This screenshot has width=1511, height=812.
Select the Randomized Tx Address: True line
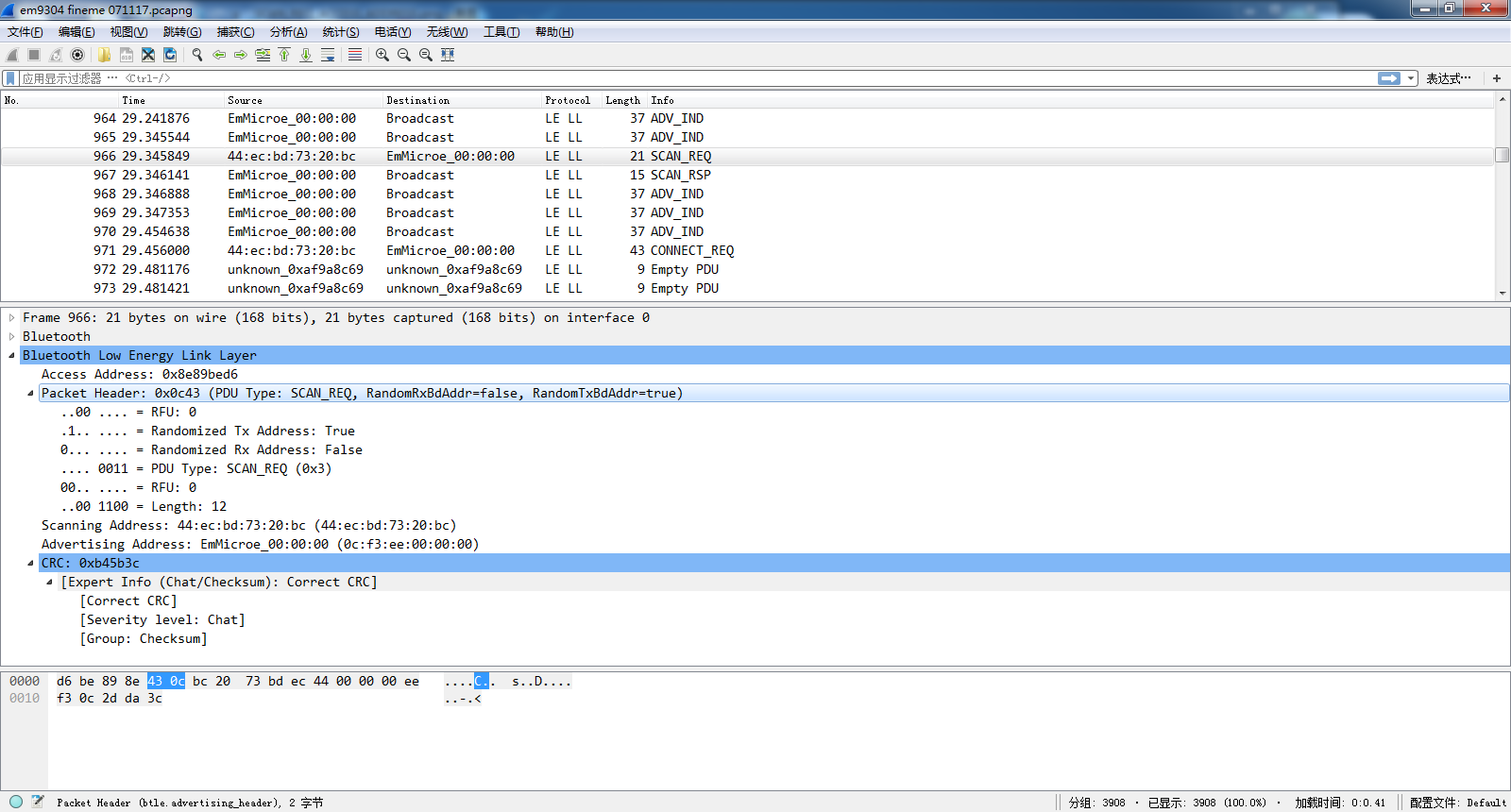point(208,431)
